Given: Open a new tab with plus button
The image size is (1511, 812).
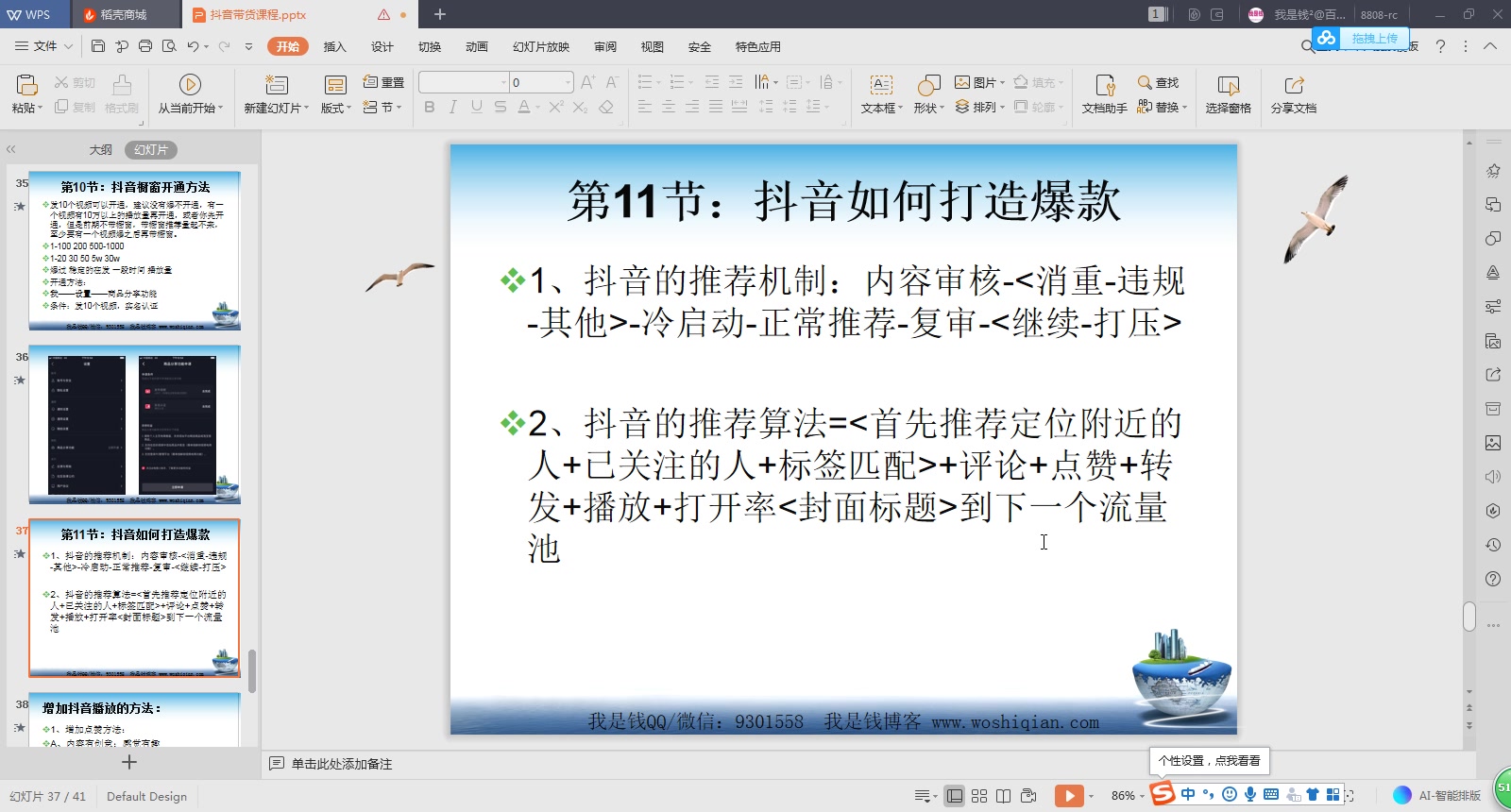Looking at the screenshot, I should pos(440,14).
